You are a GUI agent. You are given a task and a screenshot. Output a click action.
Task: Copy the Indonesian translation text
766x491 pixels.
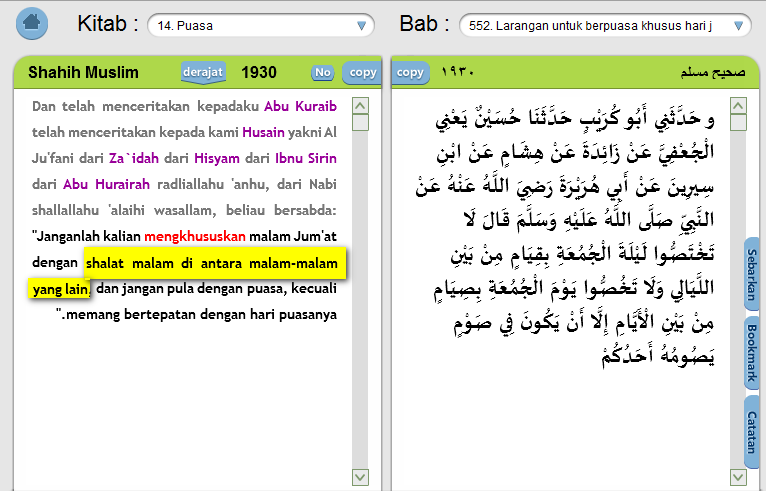click(362, 72)
